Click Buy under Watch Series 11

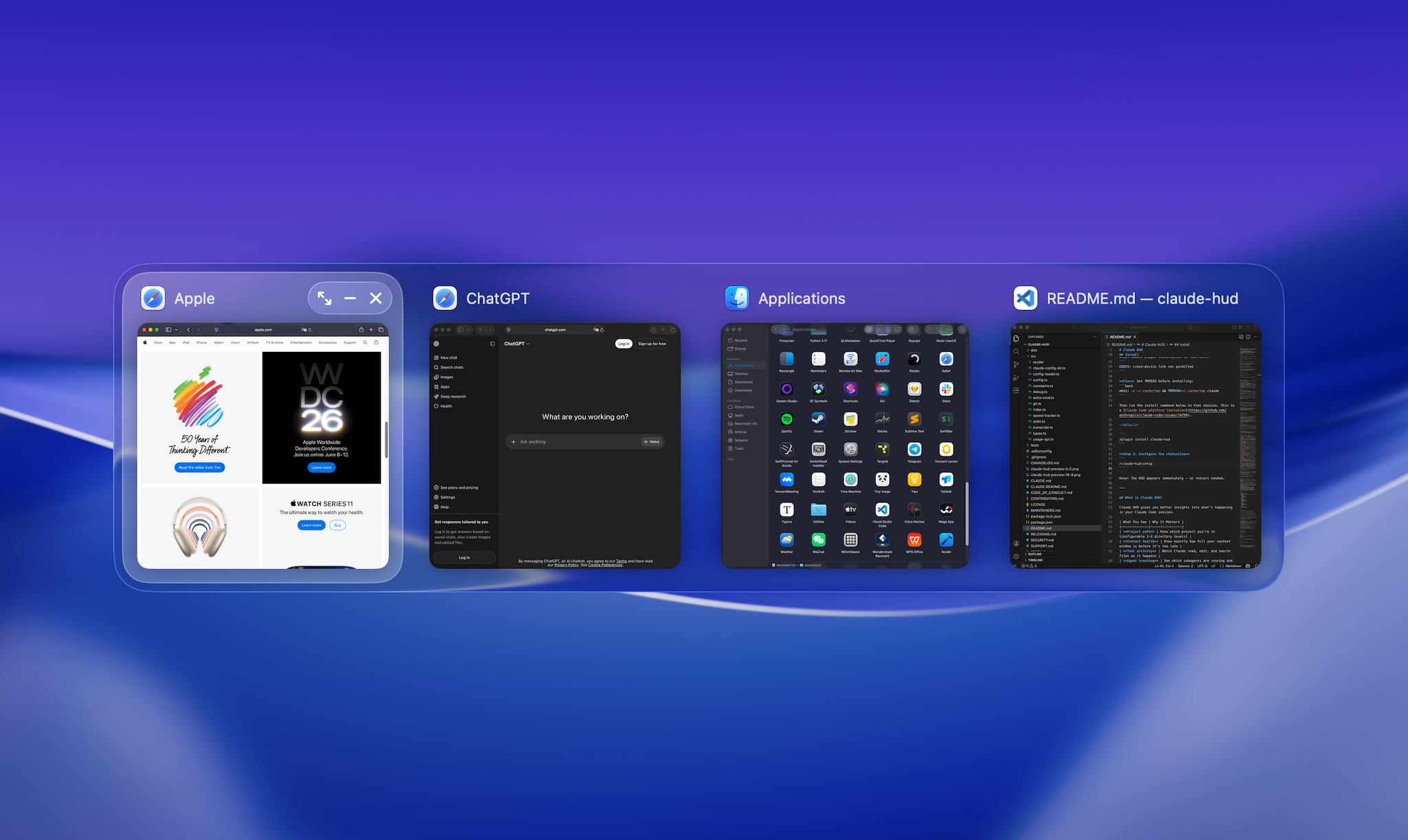tap(338, 525)
